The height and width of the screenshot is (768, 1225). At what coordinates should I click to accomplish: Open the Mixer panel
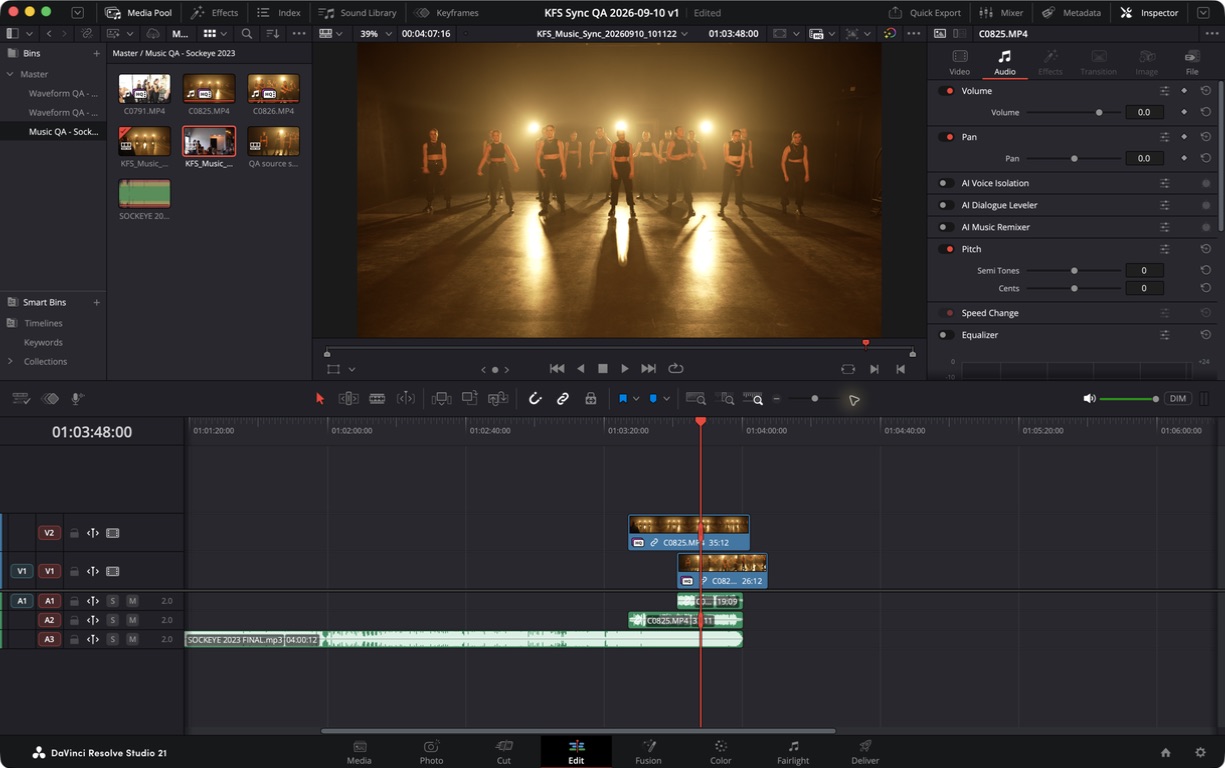(1001, 13)
